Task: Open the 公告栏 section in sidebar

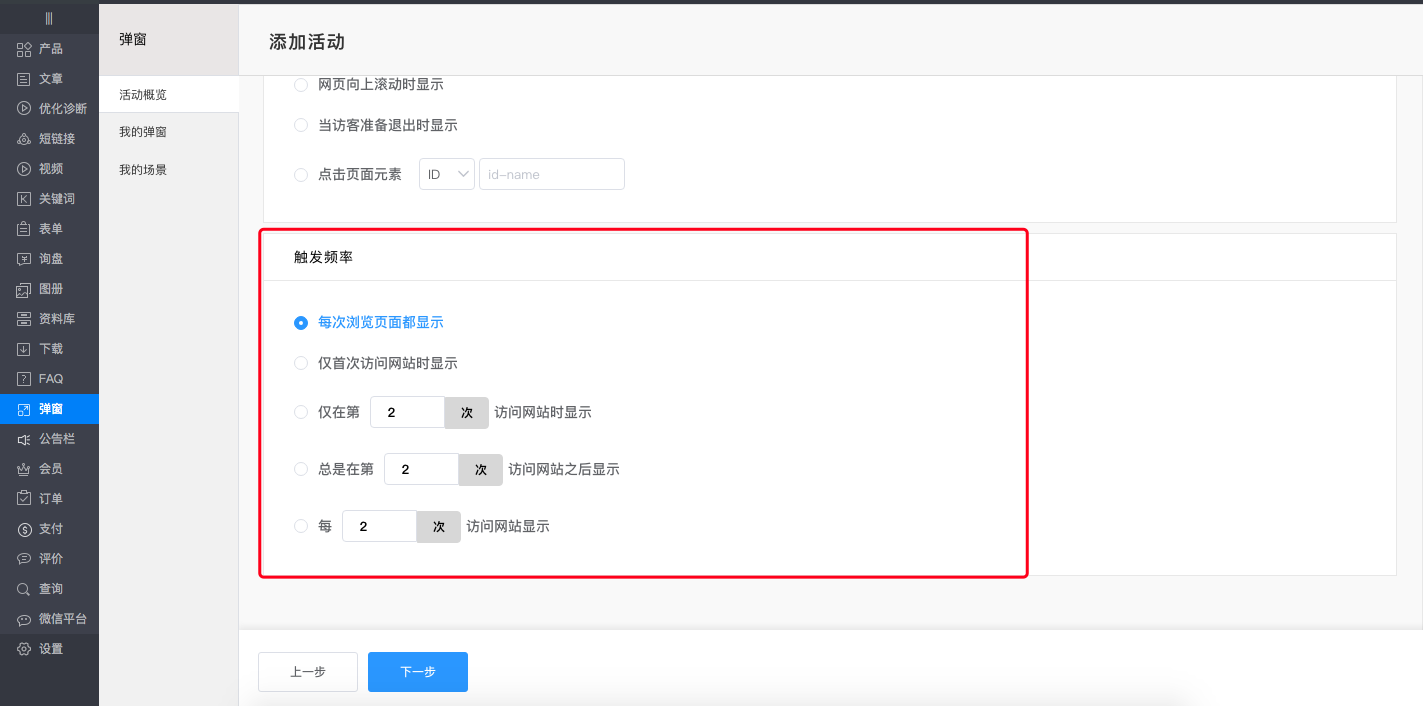Action: click(49, 438)
